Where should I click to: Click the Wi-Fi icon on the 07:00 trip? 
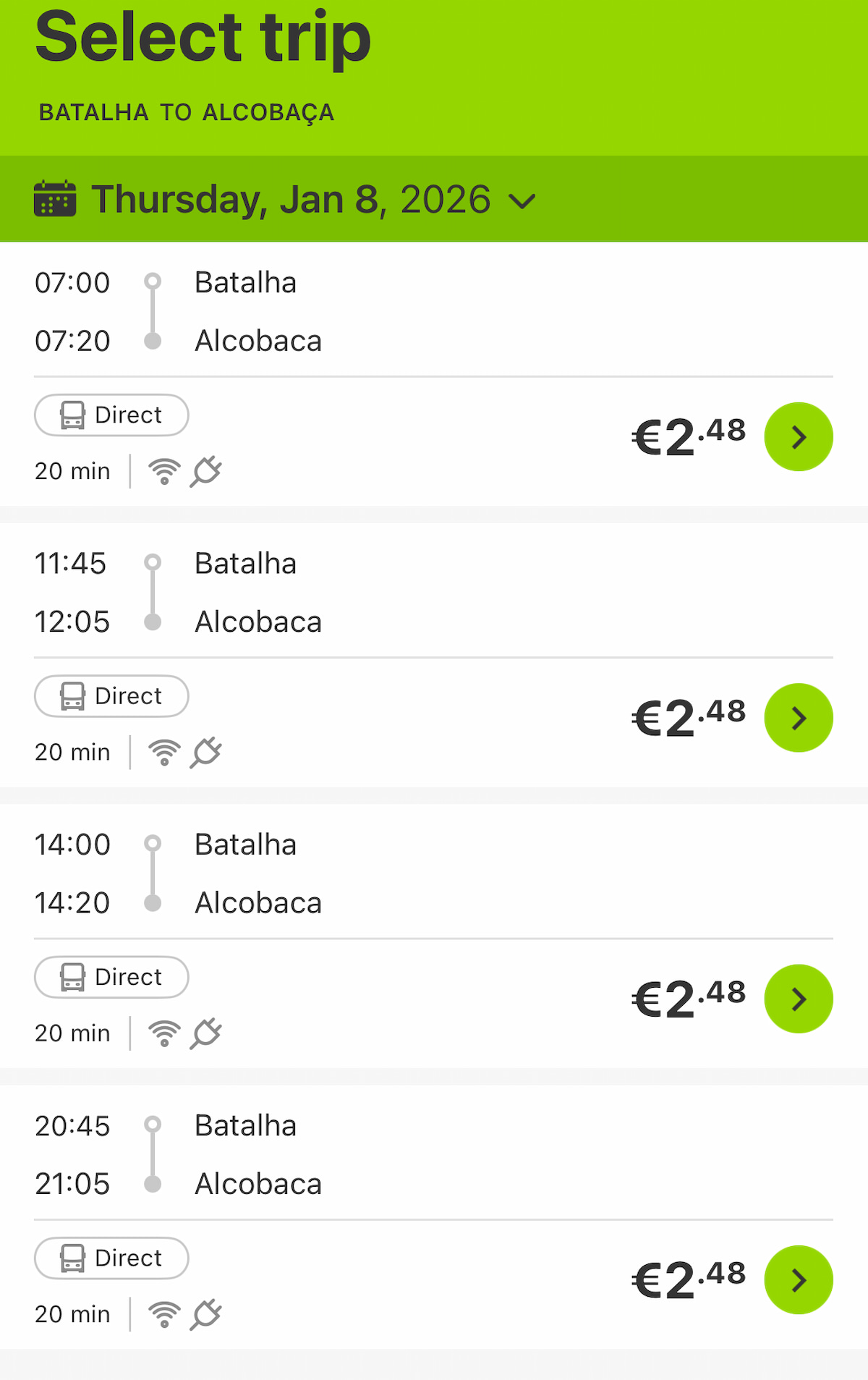click(164, 471)
